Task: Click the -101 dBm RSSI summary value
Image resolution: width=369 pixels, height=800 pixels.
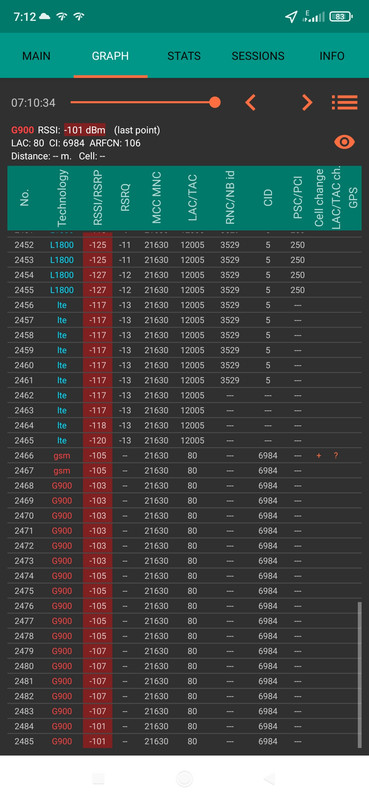Action: (x=85, y=130)
